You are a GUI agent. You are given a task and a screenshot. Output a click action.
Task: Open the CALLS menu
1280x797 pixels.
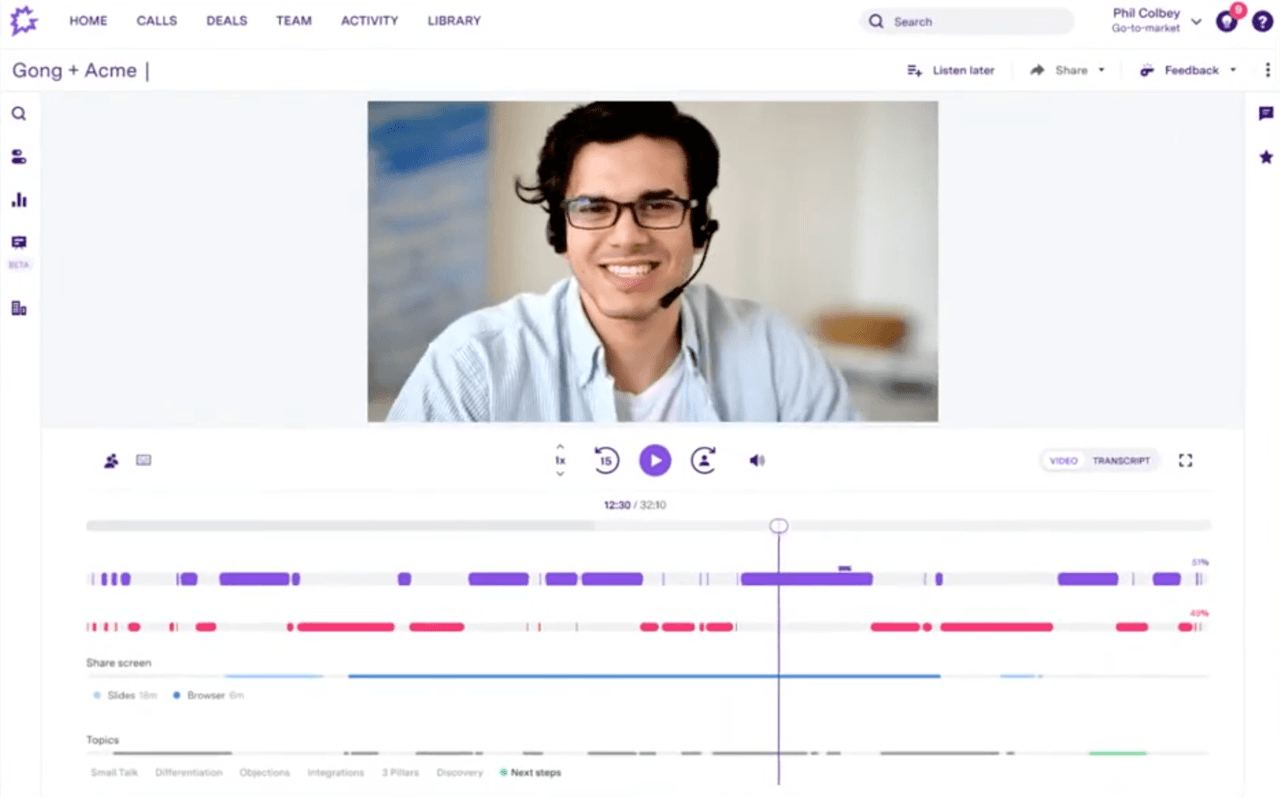click(157, 20)
